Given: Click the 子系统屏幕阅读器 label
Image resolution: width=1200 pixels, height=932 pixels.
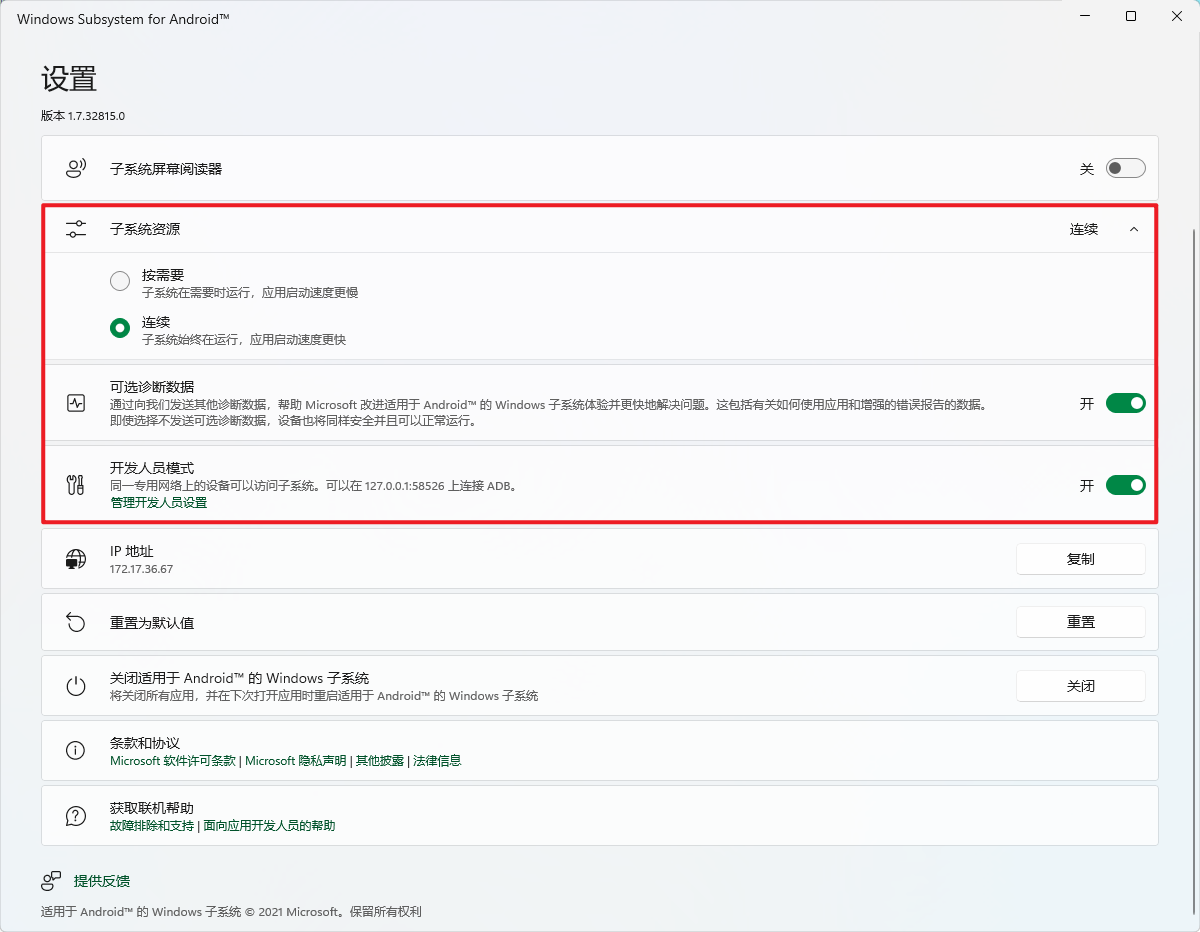Looking at the screenshot, I should pos(166,169).
